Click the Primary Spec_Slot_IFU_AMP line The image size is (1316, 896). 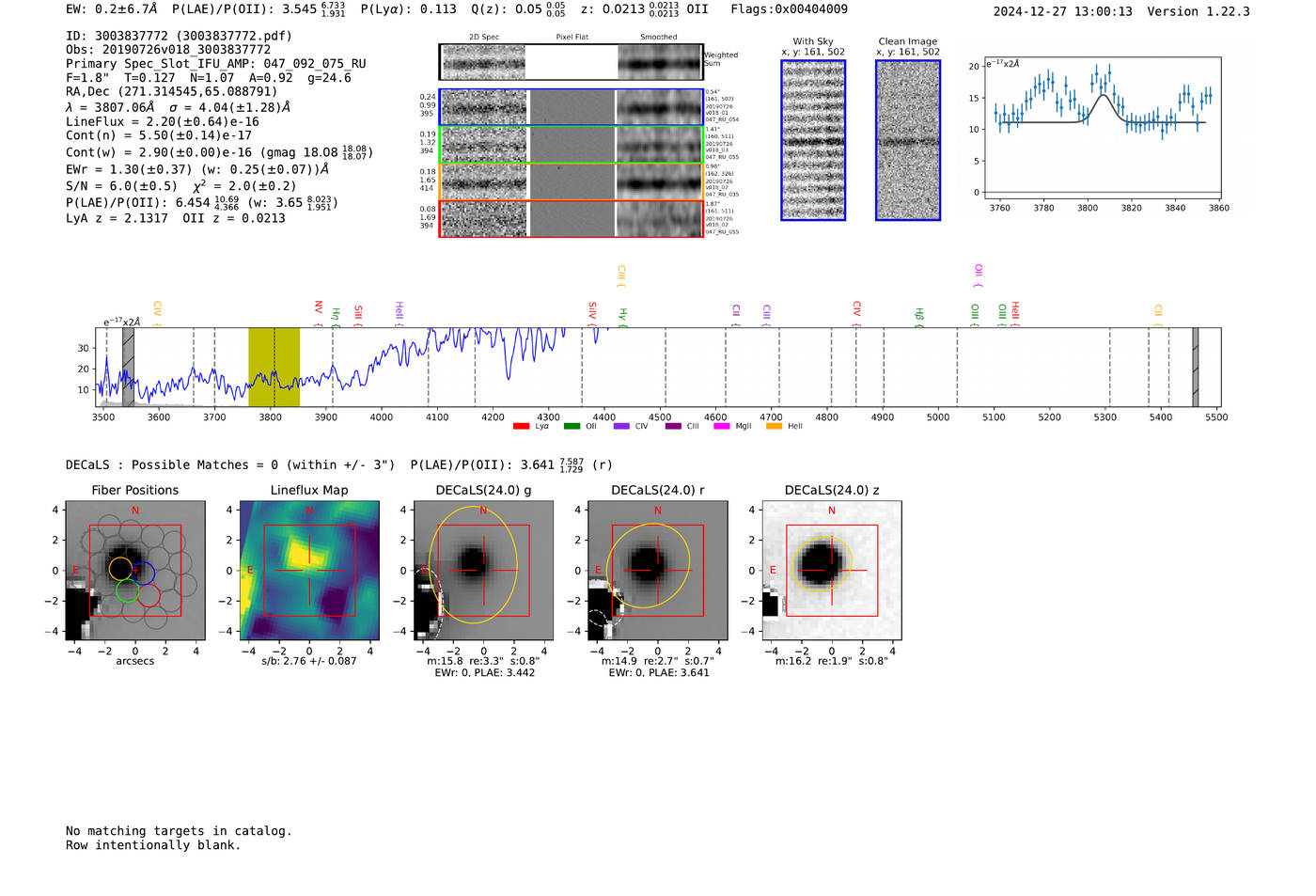216,64
